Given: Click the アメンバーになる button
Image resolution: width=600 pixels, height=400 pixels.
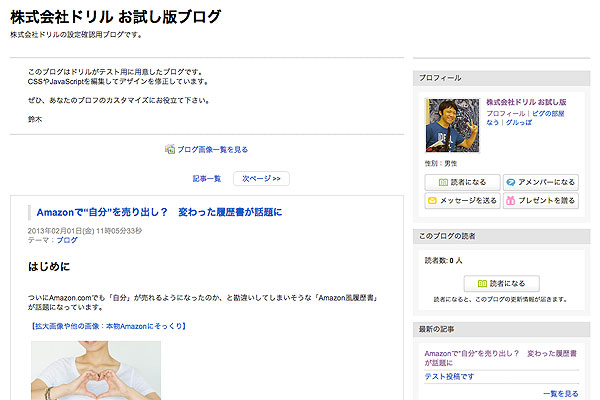Looking at the screenshot, I should [541, 182].
